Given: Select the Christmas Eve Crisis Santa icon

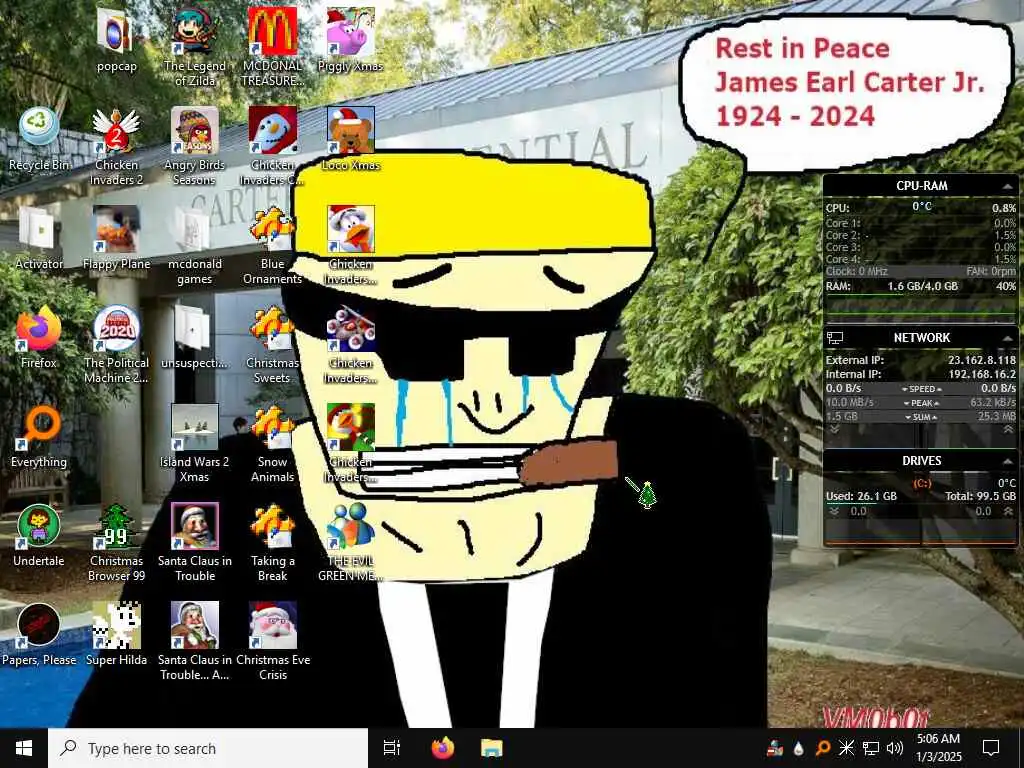Looking at the screenshot, I should [272, 641].
